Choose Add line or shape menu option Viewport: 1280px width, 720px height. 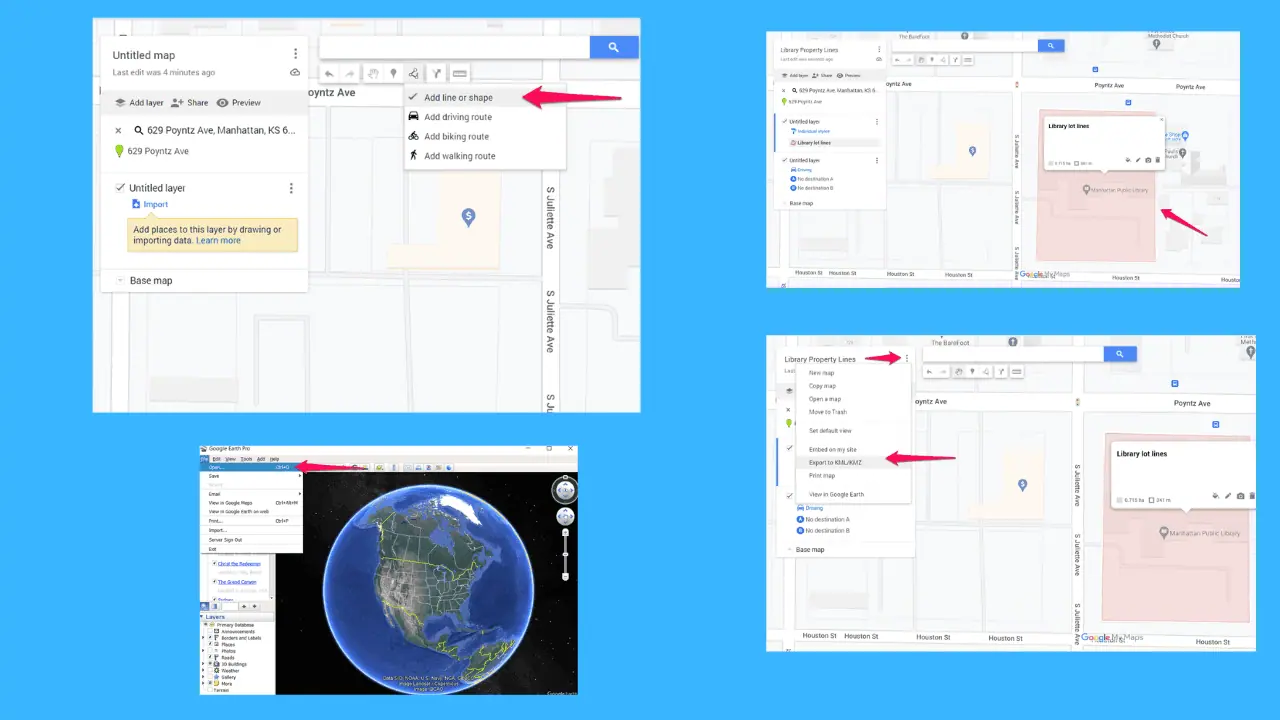(x=485, y=98)
